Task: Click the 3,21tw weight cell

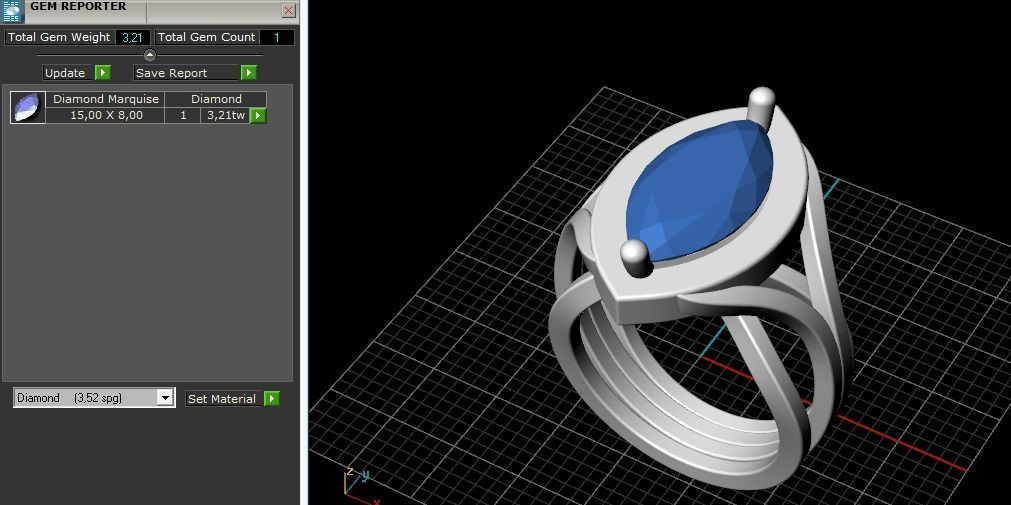Action: point(226,115)
